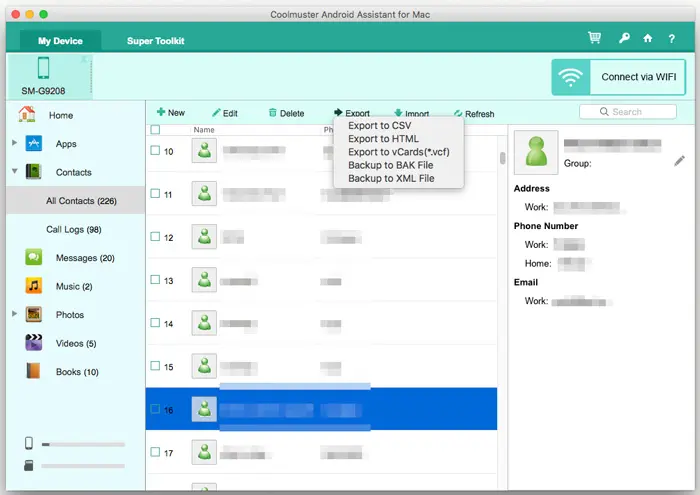Viewport: 700px width, 495px height.
Task: Click the Edit contact button
Action: 225,113
